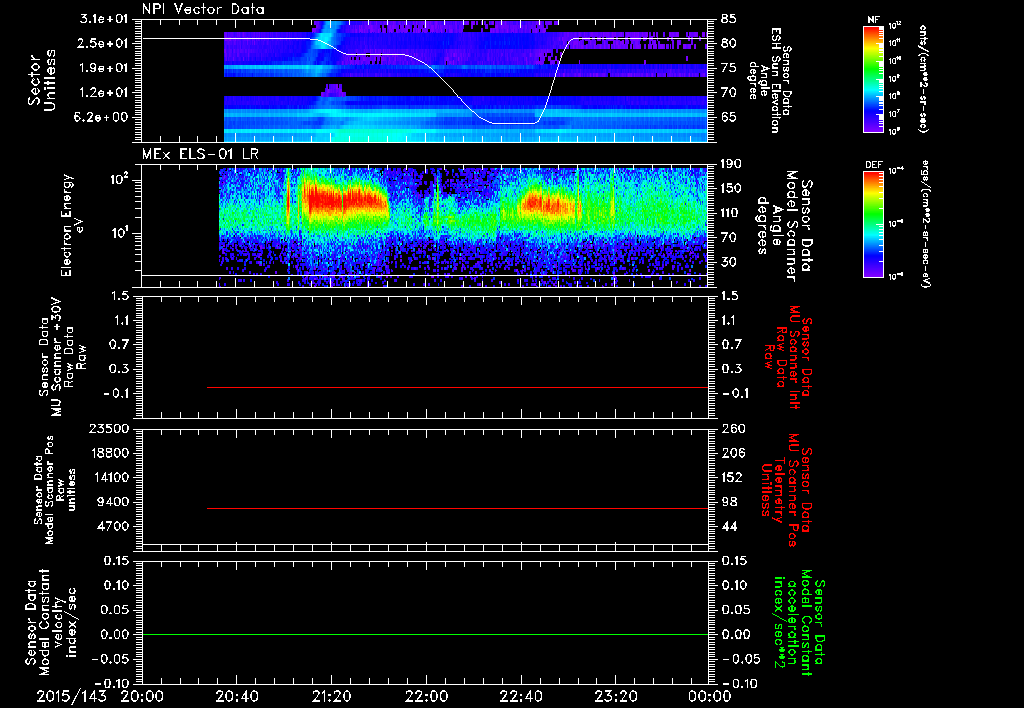The width and height of the screenshot is (1024, 708).
Task: Click the "23:20" time tick label
Action: click(x=616, y=696)
